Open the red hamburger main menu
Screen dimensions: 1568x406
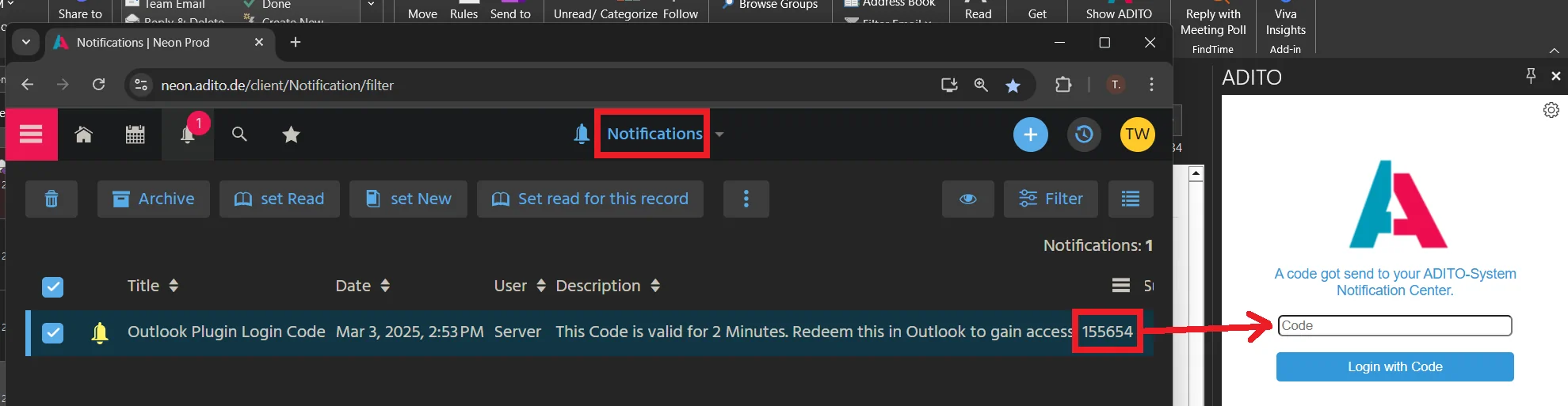coord(31,135)
